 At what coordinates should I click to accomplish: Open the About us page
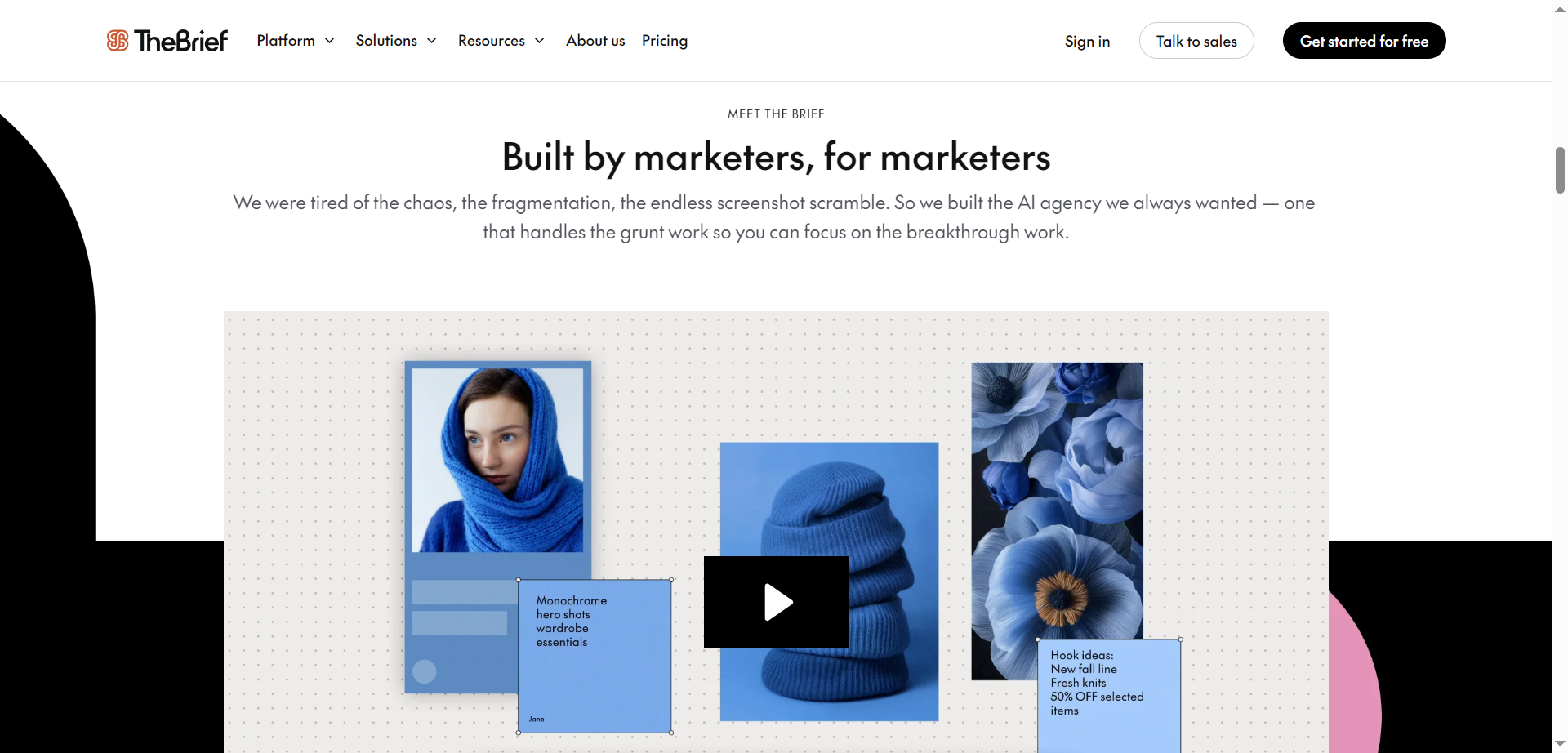[595, 41]
